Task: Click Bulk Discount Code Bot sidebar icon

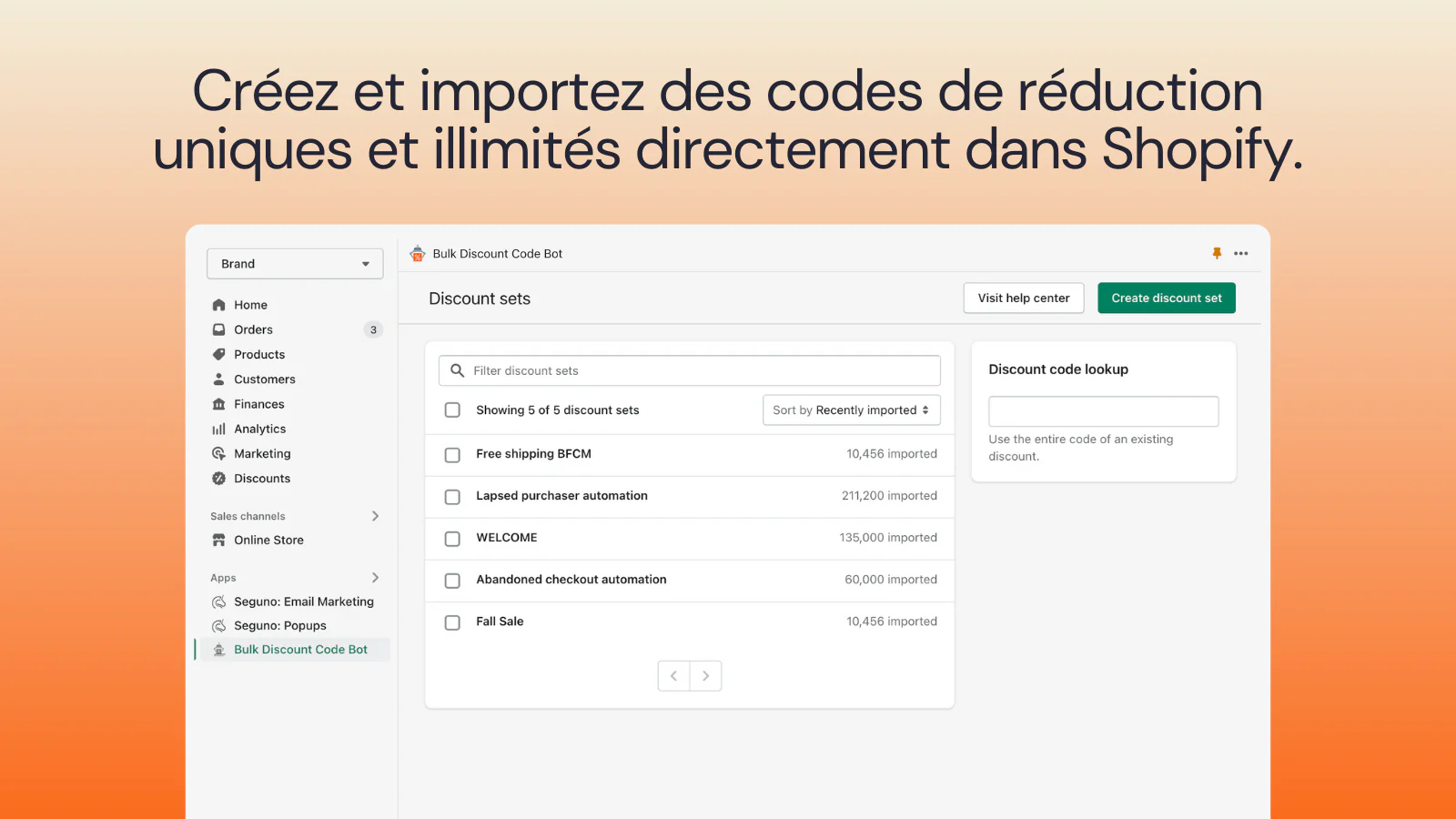Action: pos(218,650)
